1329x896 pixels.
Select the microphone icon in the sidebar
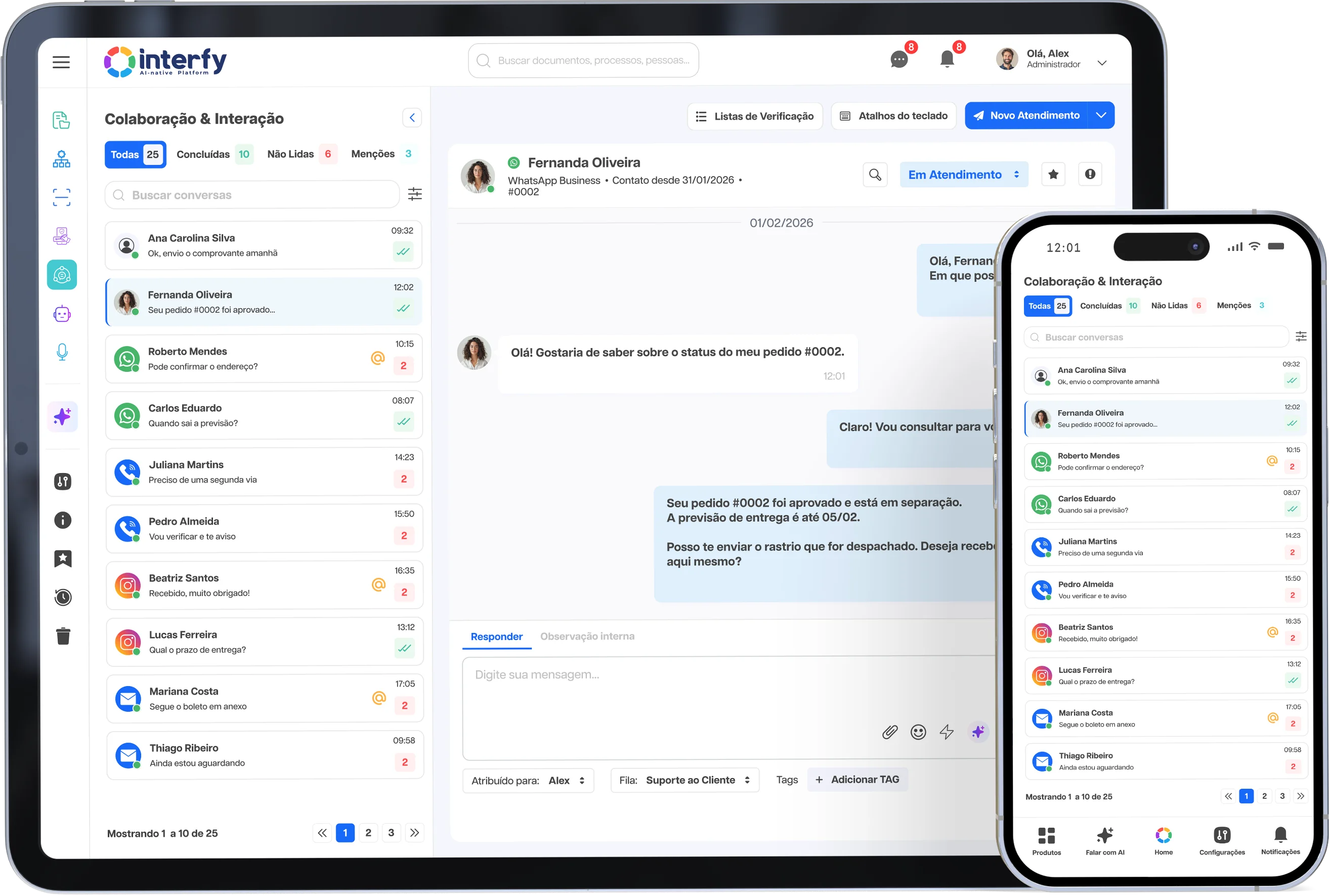click(62, 352)
